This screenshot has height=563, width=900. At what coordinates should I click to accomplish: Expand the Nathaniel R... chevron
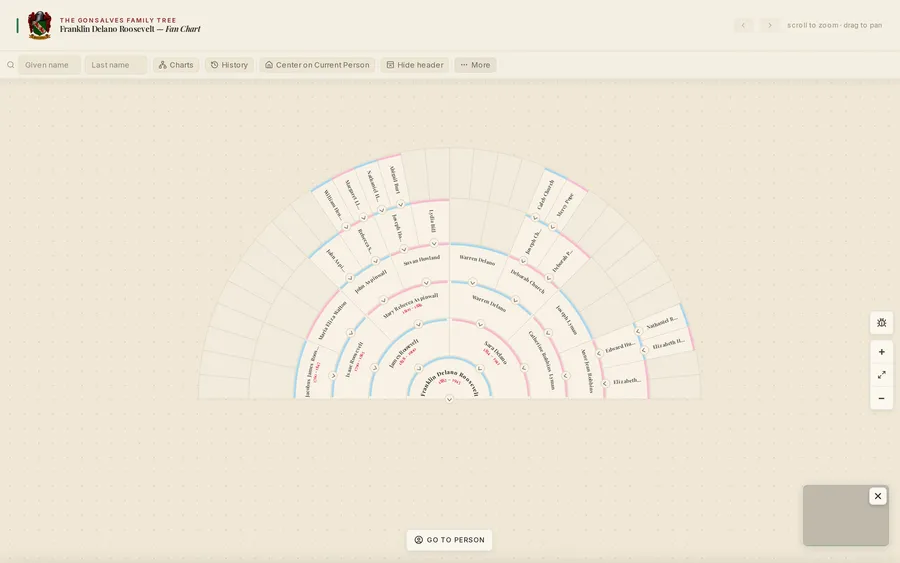point(638,331)
